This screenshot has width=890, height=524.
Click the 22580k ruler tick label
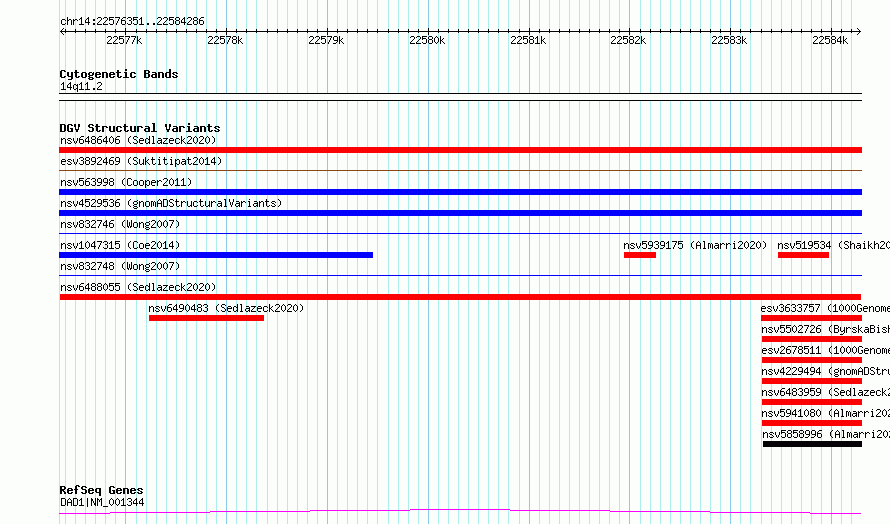coord(427,40)
